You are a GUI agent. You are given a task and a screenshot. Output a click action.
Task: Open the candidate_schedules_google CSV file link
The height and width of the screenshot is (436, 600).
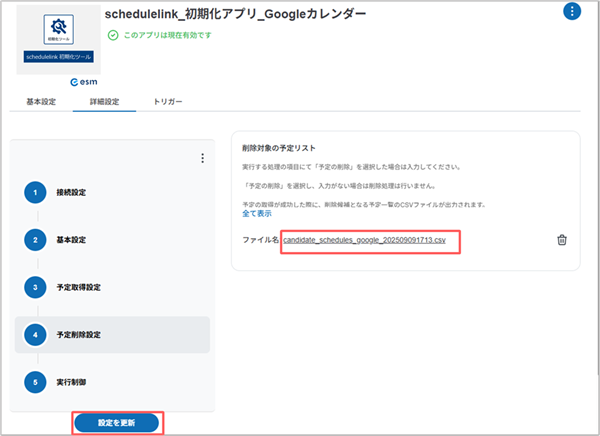point(370,241)
